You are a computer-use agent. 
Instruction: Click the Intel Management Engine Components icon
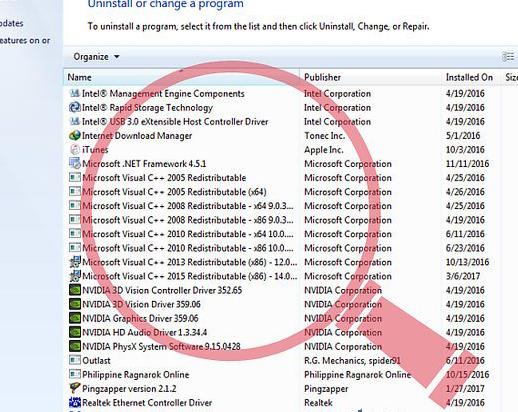click(75, 93)
